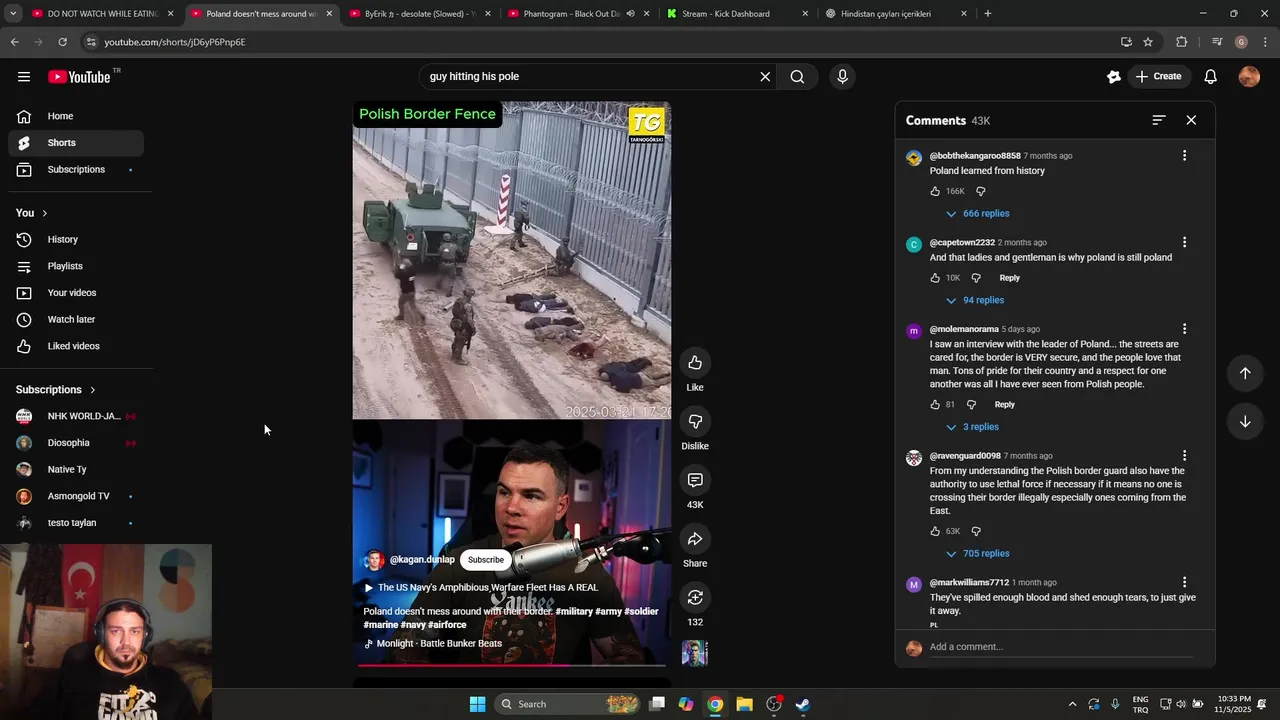This screenshot has width=1280, height=720.
Task: Open options for markwilliams7712's comment
Action: (x=1184, y=582)
